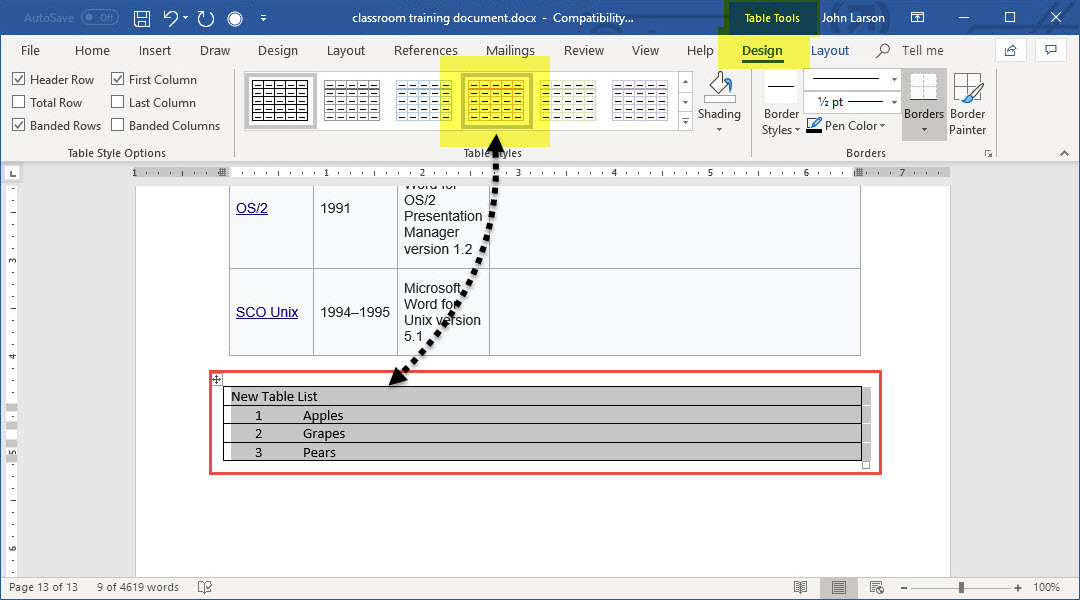
Task: Click table move handle above New Table List
Action: 217,380
